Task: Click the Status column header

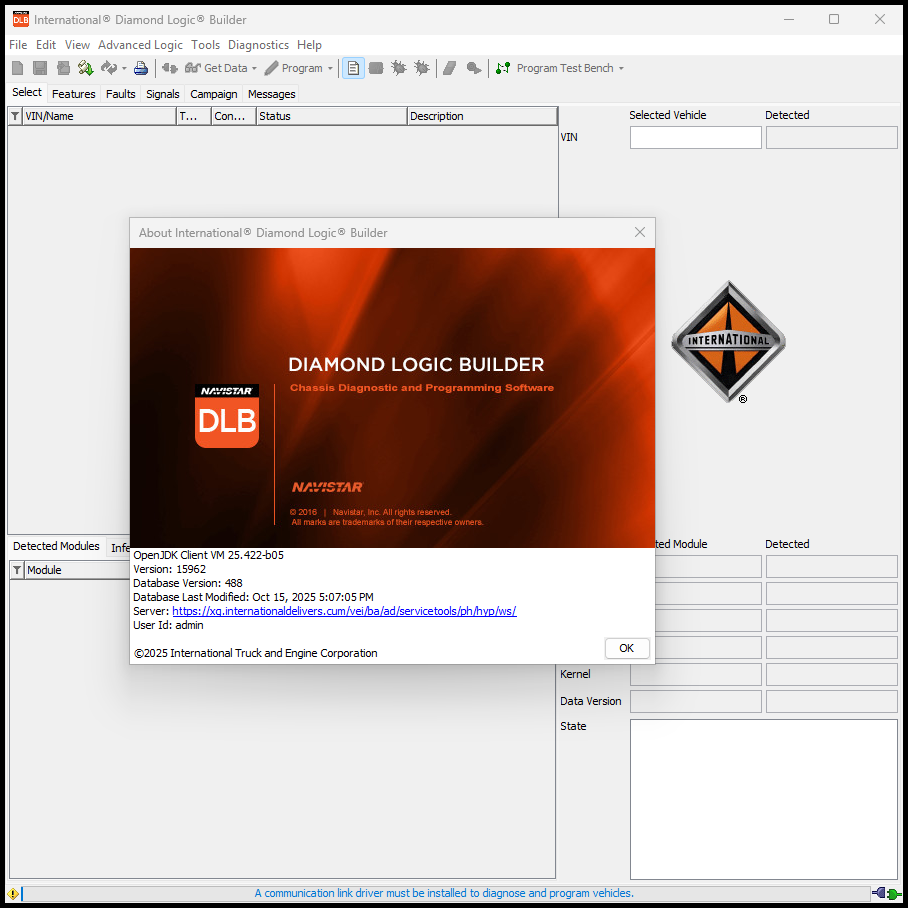Action: point(331,116)
